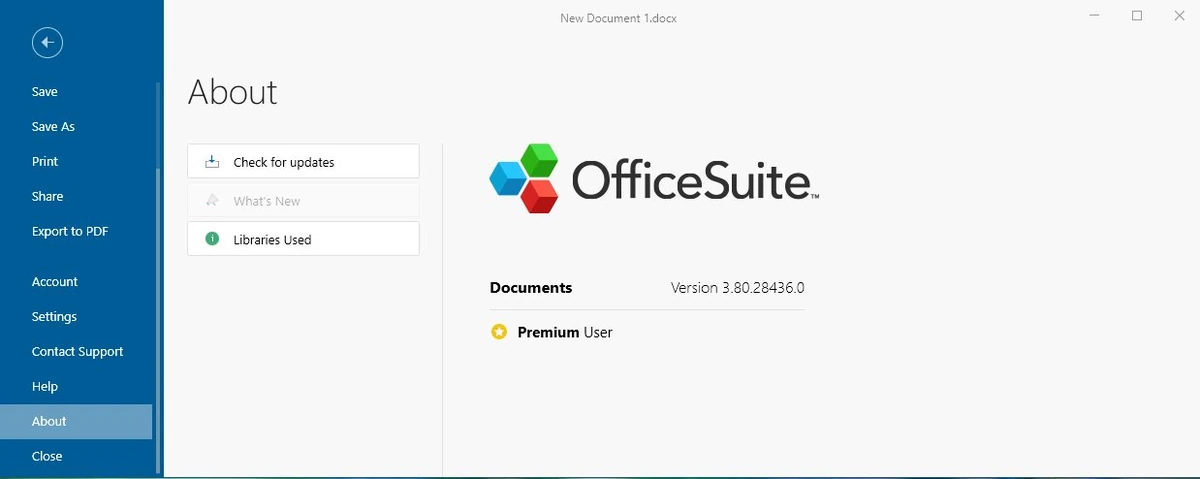The image size is (1200, 479).
Task: Click the Version 3.80.28436.0 text
Action: click(x=738, y=288)
